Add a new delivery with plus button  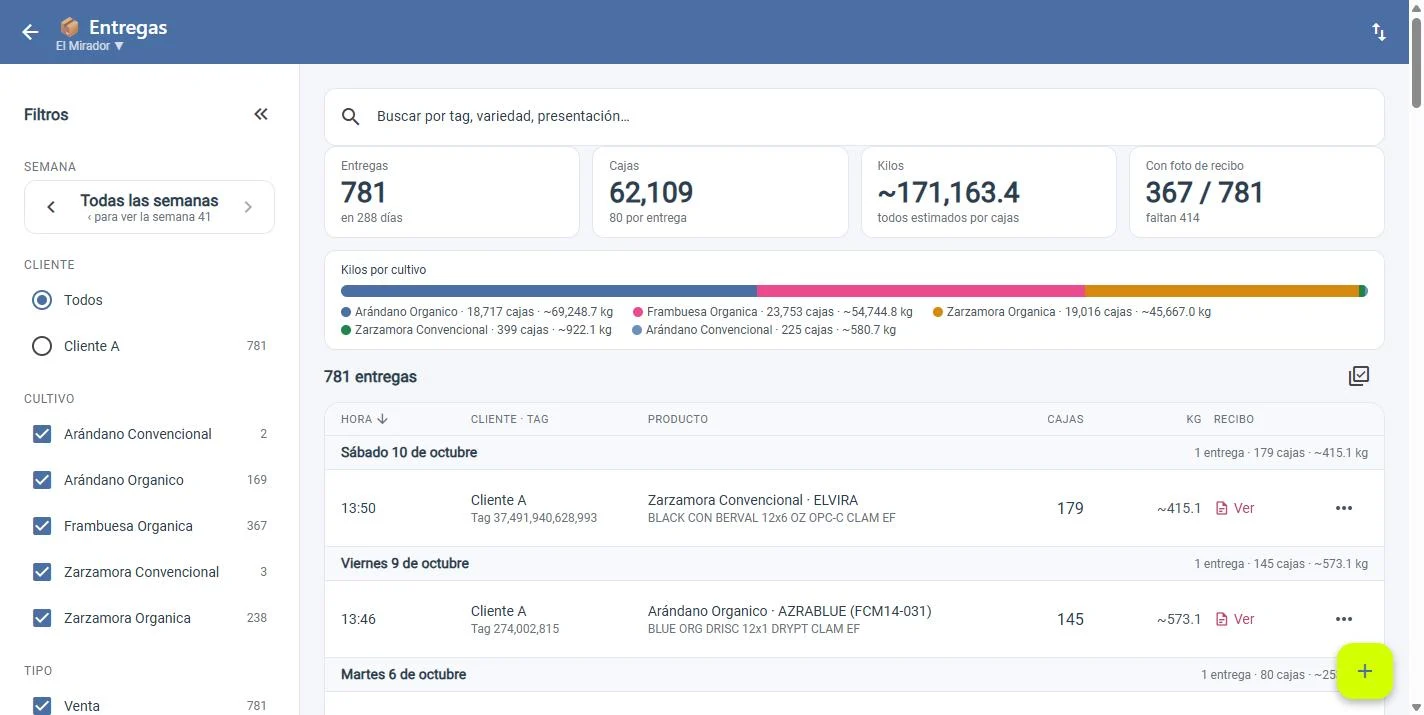click(1365, 671)
